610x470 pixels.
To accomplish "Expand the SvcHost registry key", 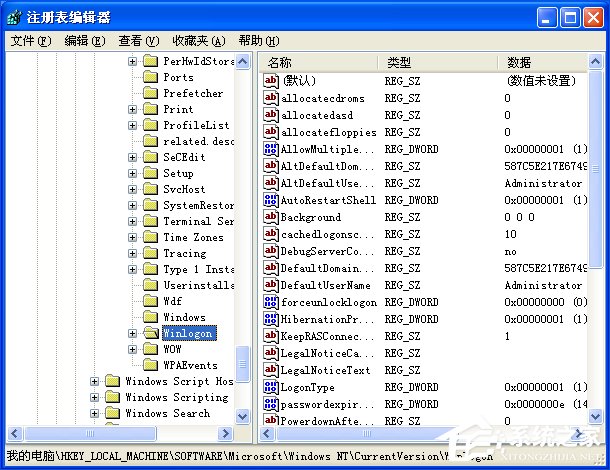I will click(x=132, y=189).
